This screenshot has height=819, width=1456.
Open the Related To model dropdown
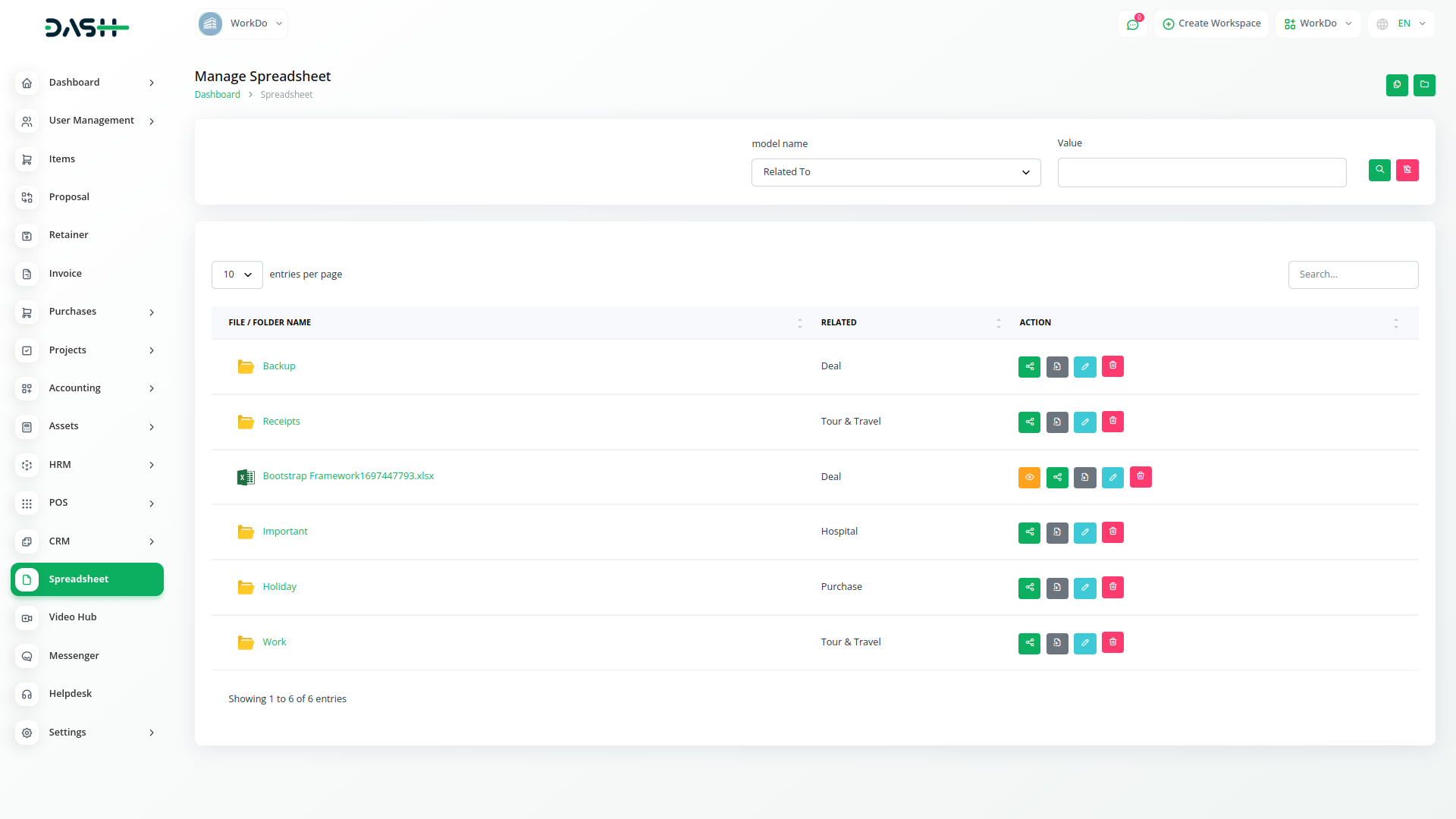[896, 172]
